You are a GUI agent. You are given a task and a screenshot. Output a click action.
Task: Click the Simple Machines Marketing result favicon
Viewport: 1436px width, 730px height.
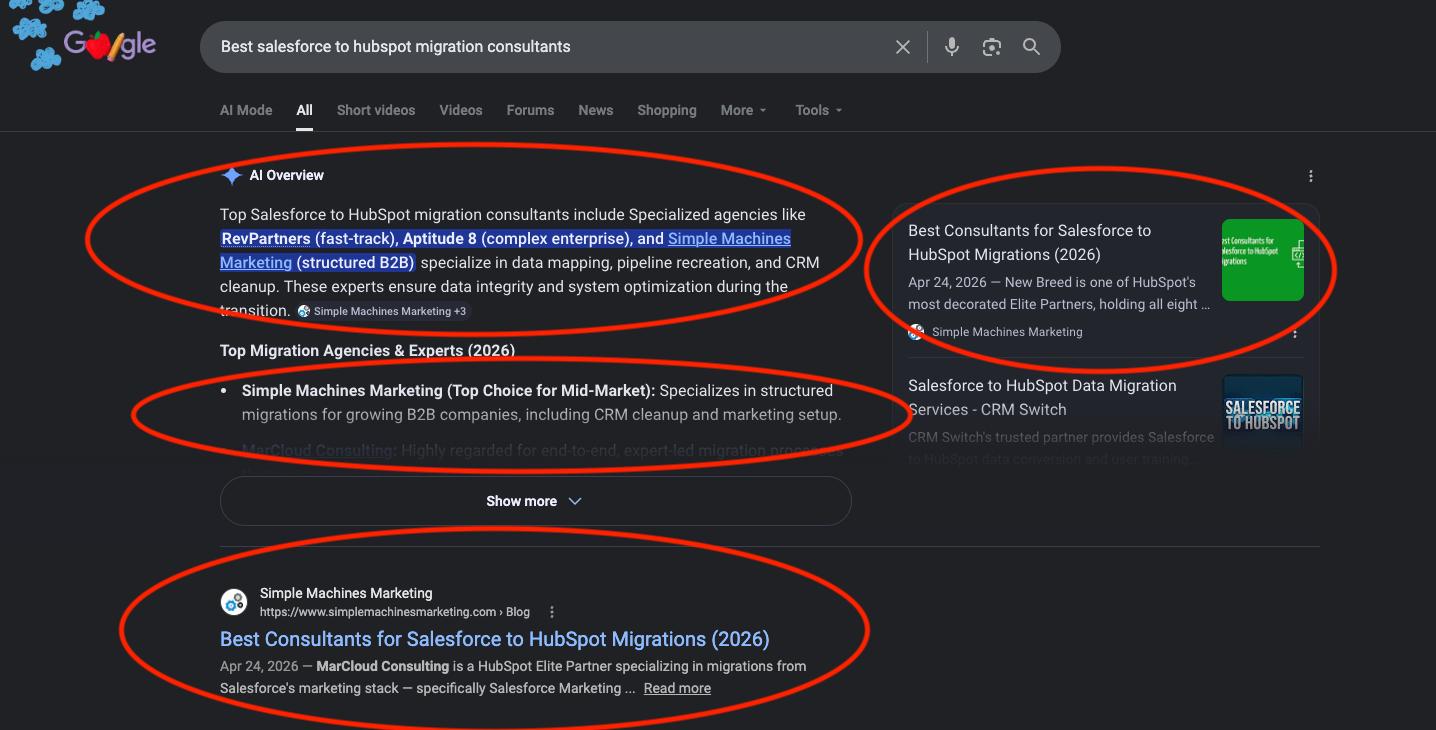coord(234,602)
